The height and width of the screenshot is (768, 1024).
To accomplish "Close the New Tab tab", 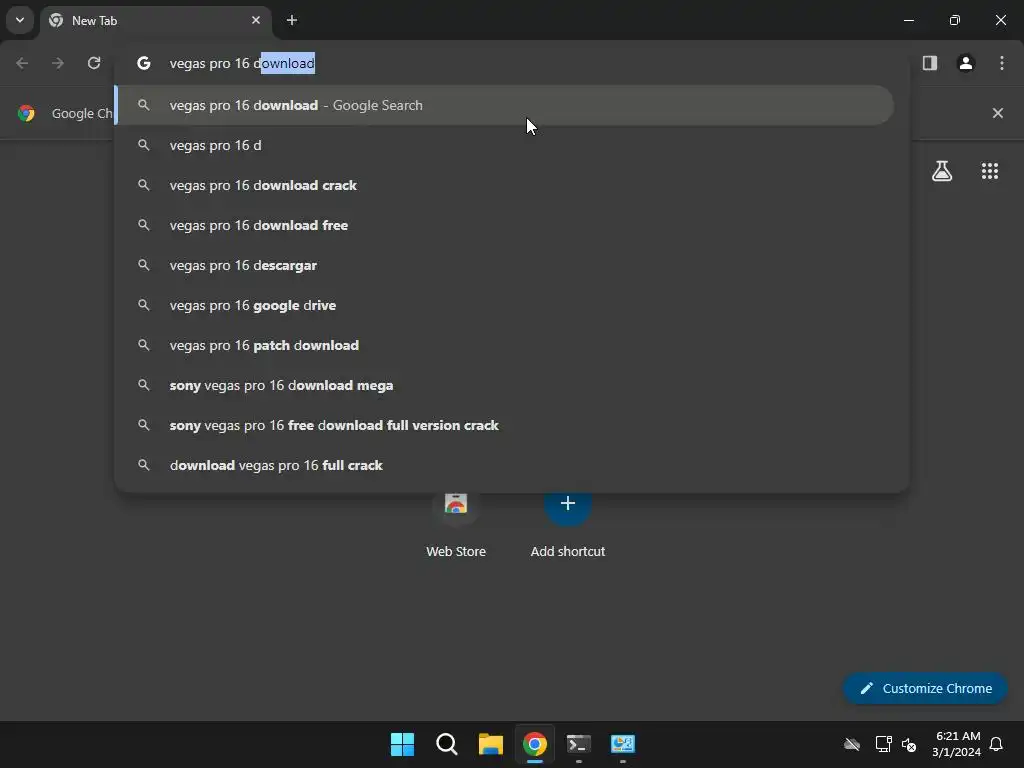I will (x=256, y=20).
